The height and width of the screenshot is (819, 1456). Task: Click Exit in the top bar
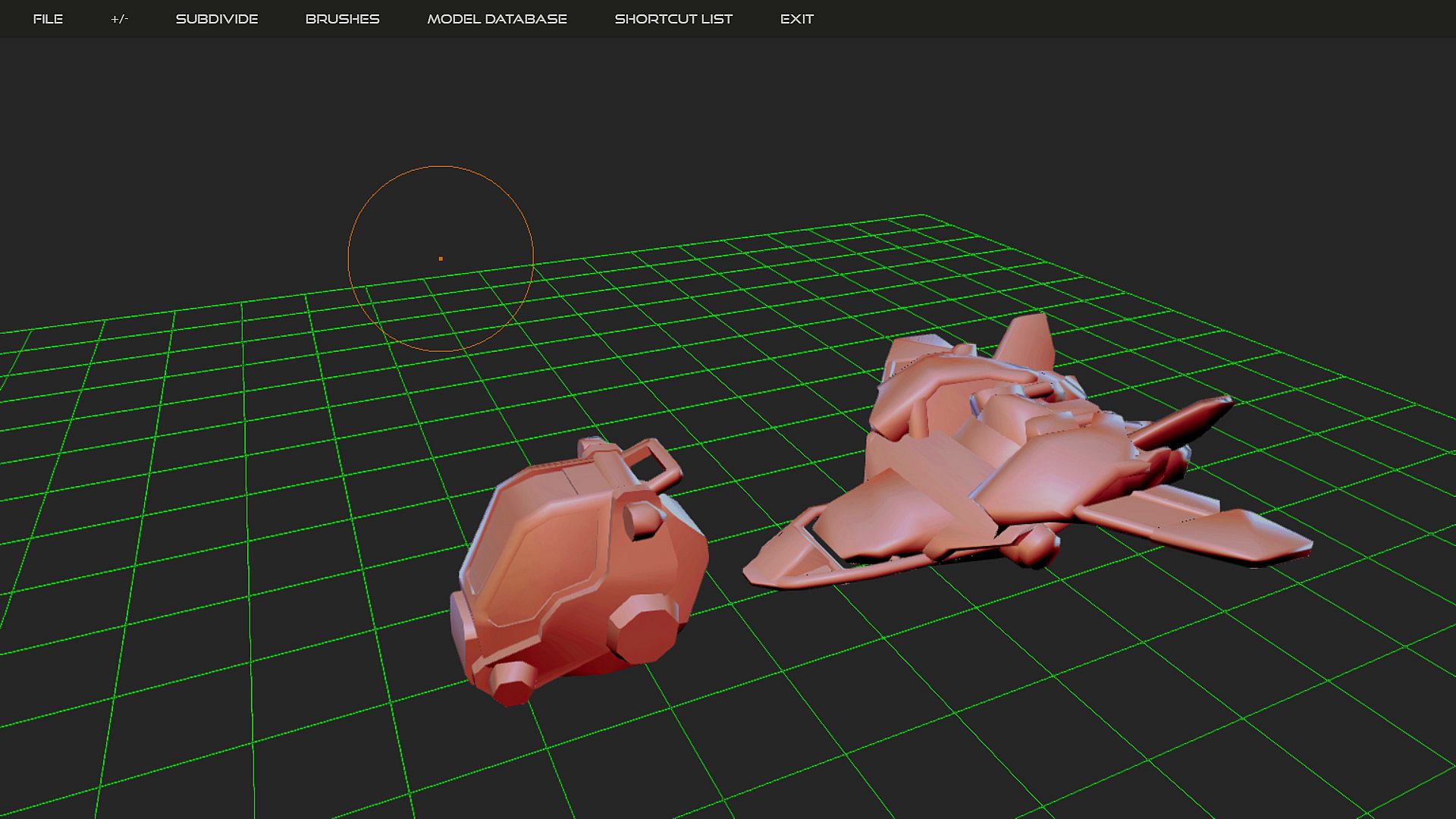click(796, 19)
